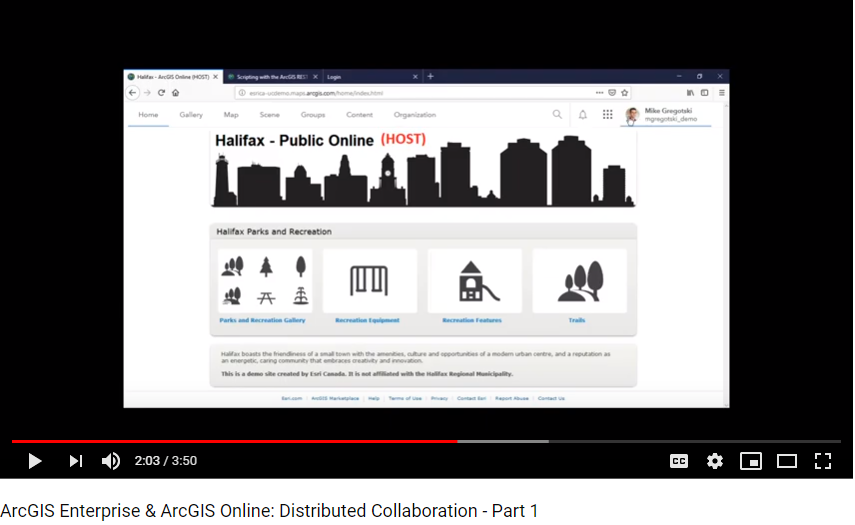Screen dimensions: 855x525
Task: Toggle closed captions CC
Action: (x=679, y=461)
